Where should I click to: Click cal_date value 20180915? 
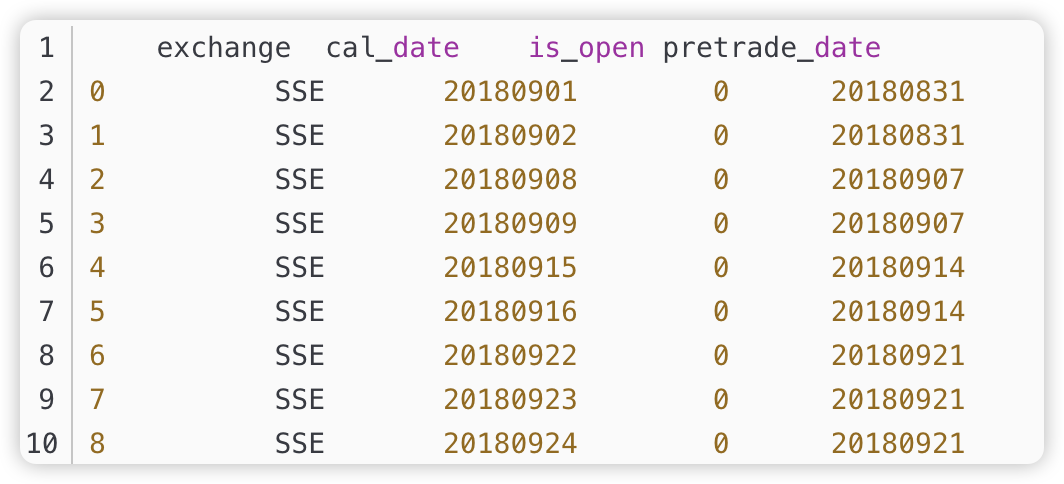coord(510,267)
